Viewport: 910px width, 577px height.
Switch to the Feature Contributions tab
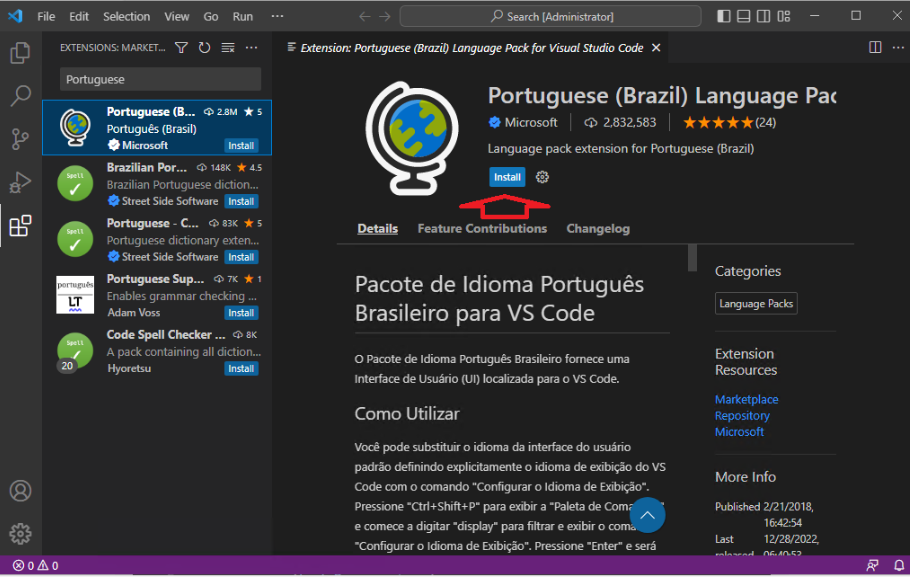click(x=481, y=228)
